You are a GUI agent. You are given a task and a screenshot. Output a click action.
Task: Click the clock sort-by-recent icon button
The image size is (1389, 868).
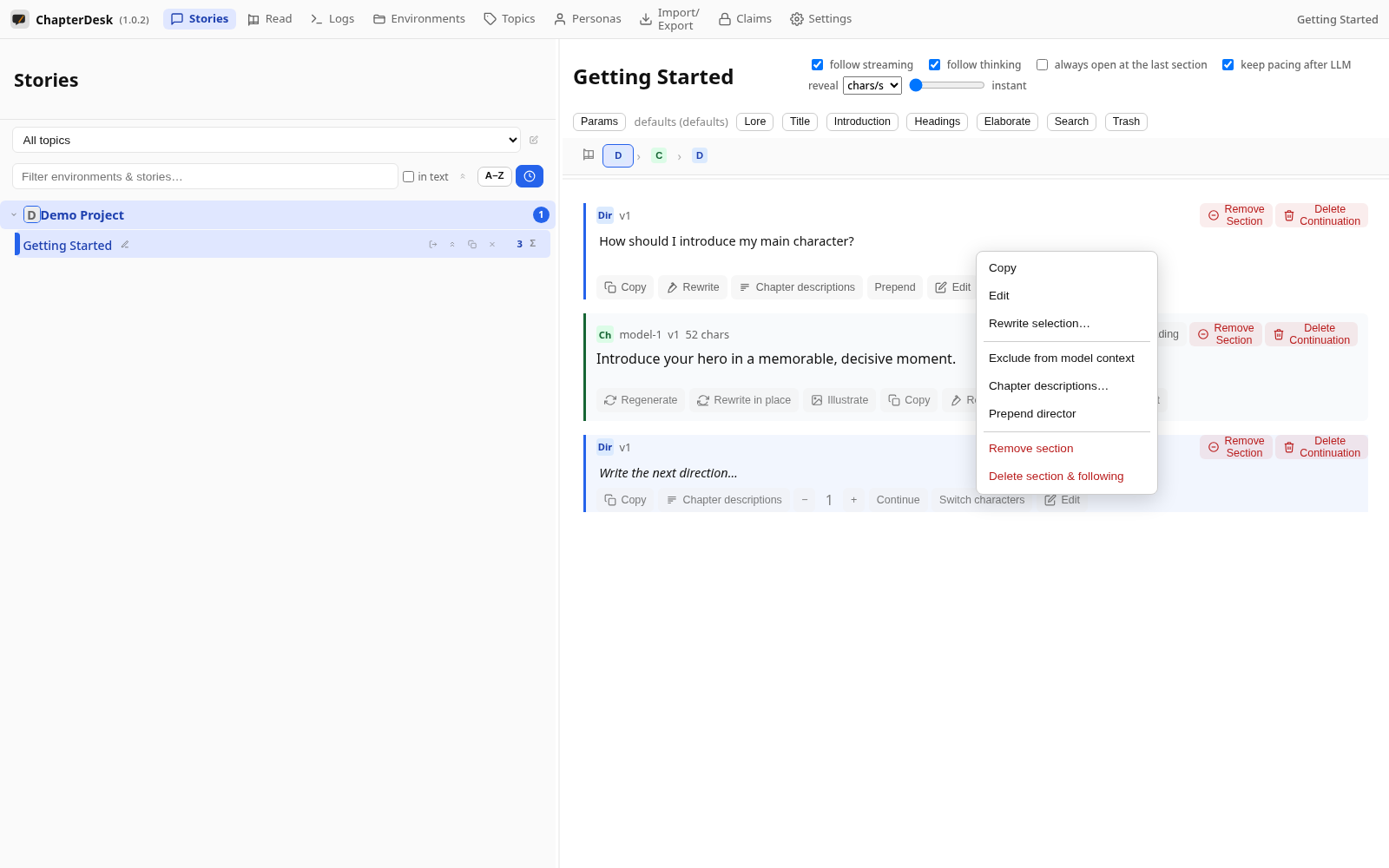[x=530, y=176]
